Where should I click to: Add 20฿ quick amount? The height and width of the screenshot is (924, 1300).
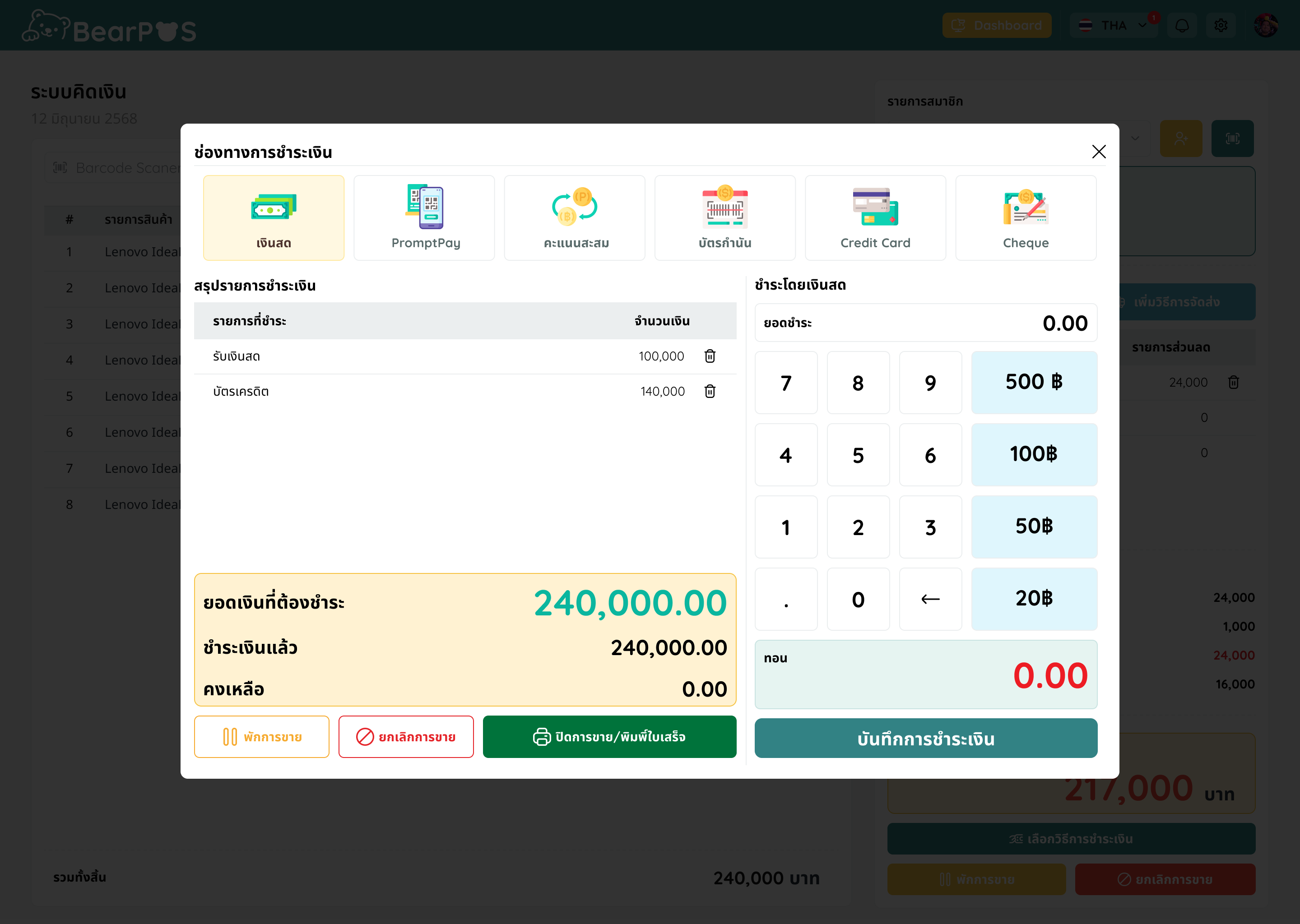tap(1034, 599)
